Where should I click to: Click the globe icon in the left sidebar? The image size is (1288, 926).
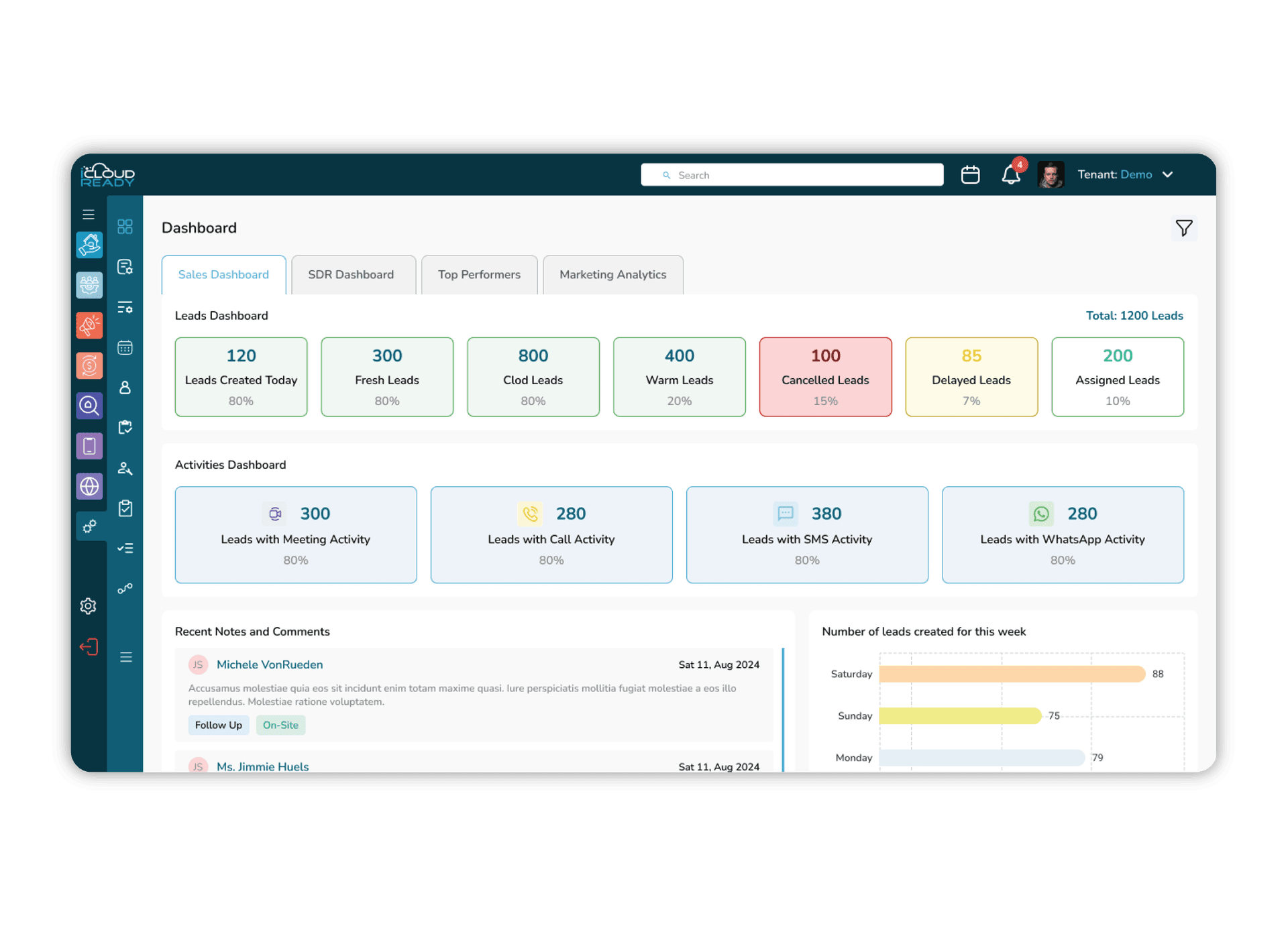click(89, 486)
